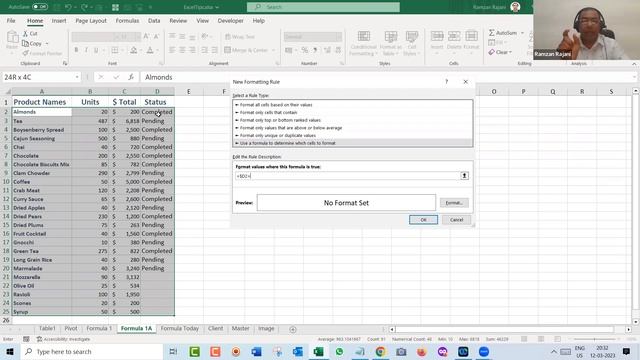Switch to the Formulas ribbon tab
640x360 pixels.
point(127,20)
